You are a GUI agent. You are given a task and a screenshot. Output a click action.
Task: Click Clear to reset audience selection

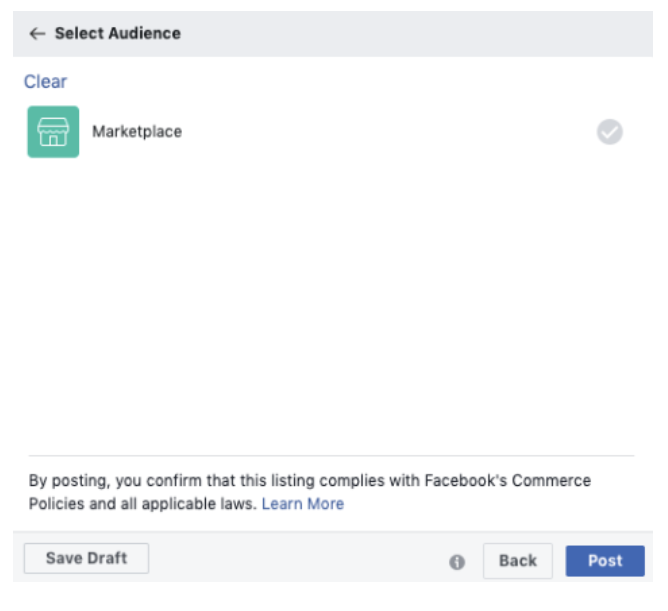(x=46, y=82)
